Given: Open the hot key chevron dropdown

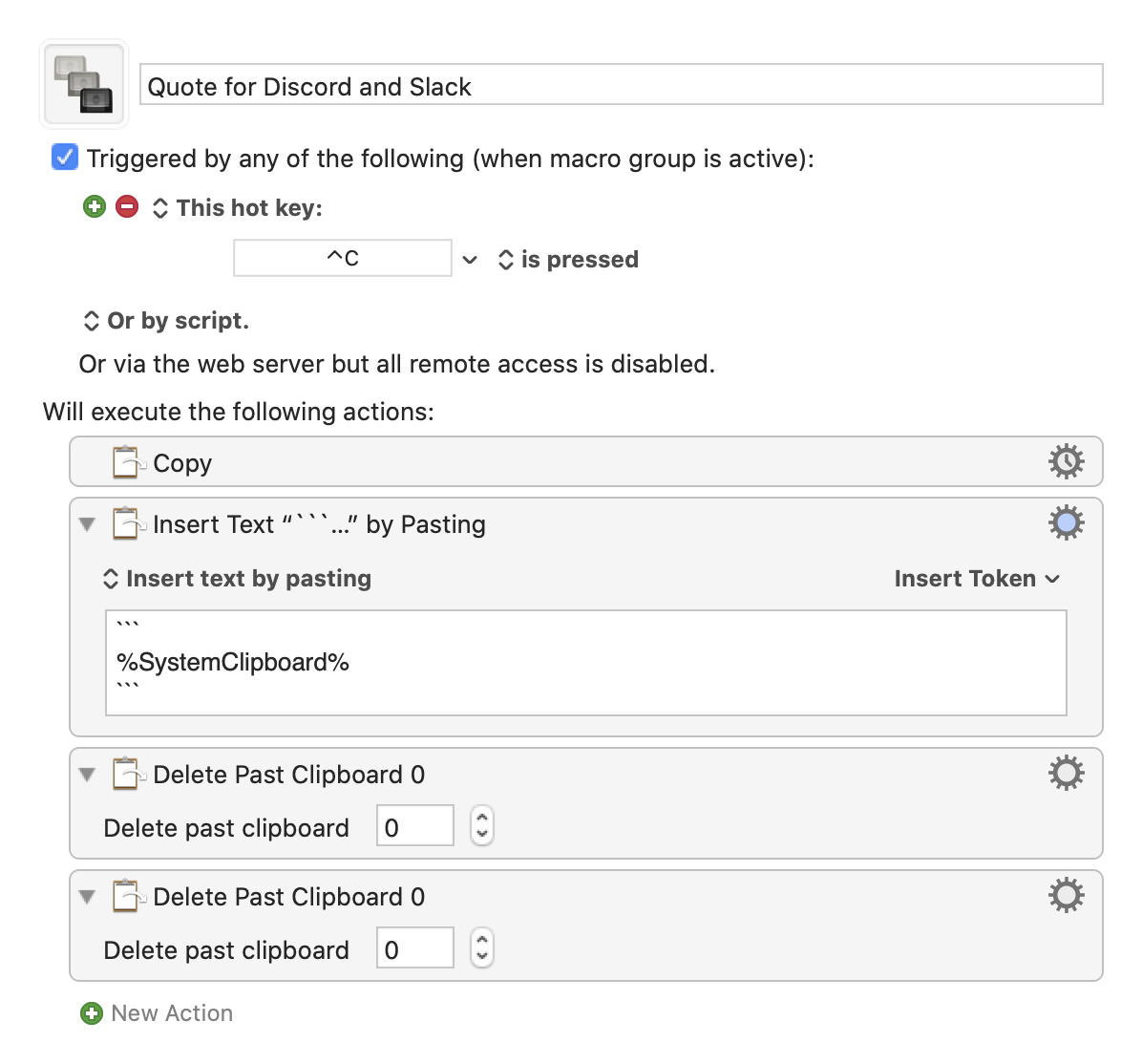Looking at the screenshot, I should (470, 260).
